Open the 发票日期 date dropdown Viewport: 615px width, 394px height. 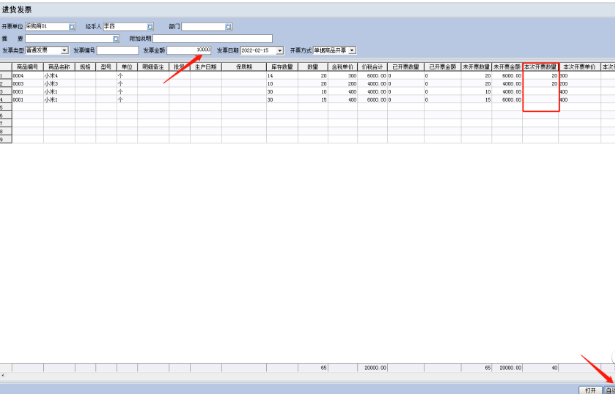[x=280, y=51]
